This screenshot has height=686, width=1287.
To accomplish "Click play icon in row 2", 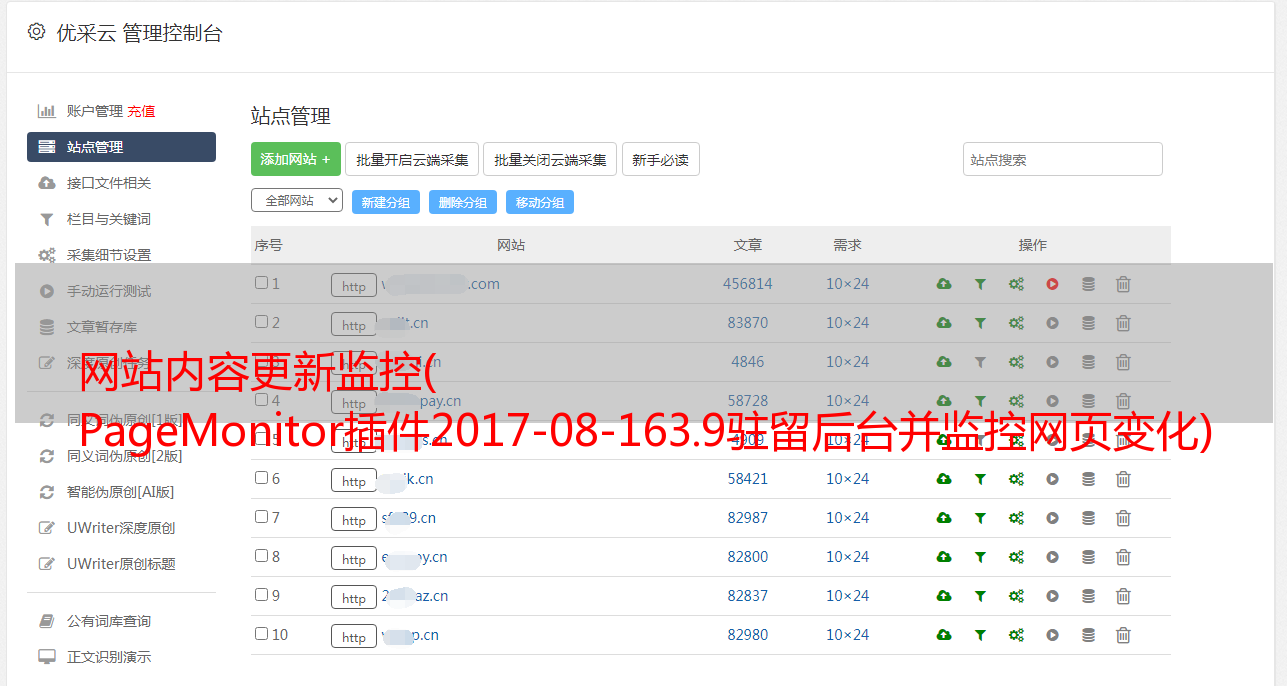I will tap(1052, 323).
